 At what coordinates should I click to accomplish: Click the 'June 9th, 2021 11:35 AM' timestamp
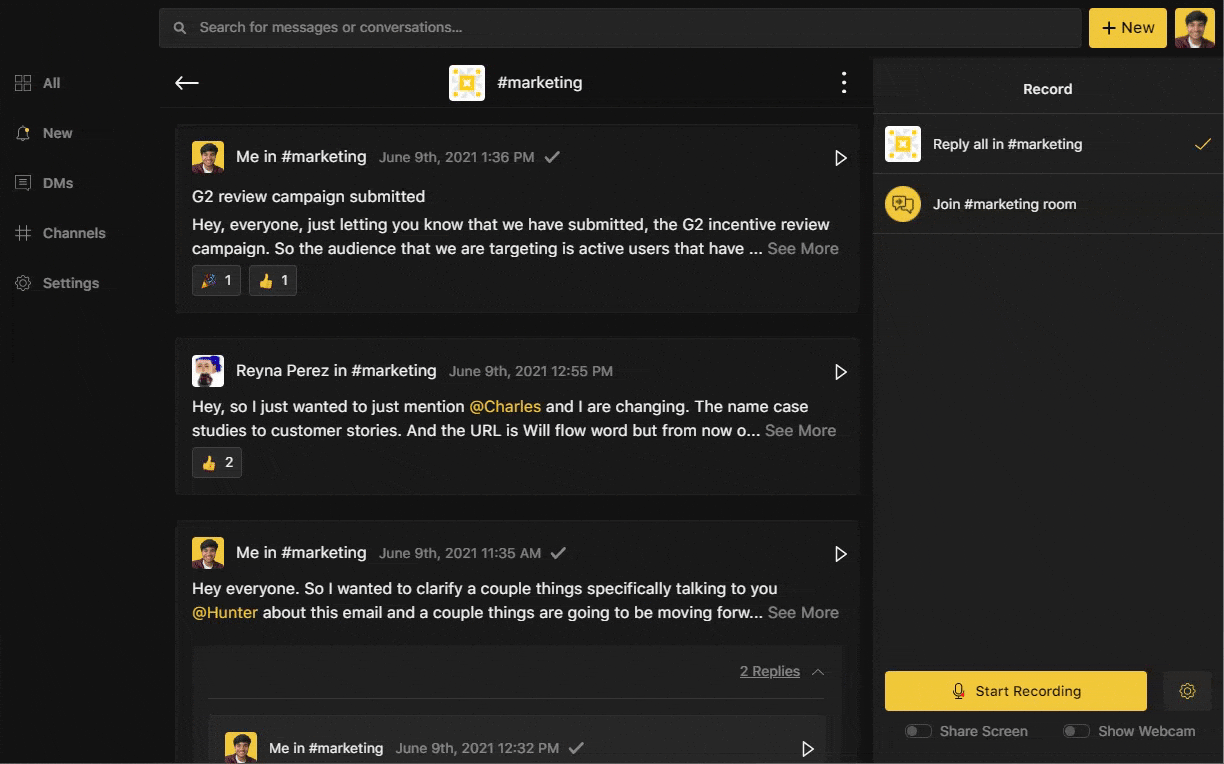[x=460, y=553]
